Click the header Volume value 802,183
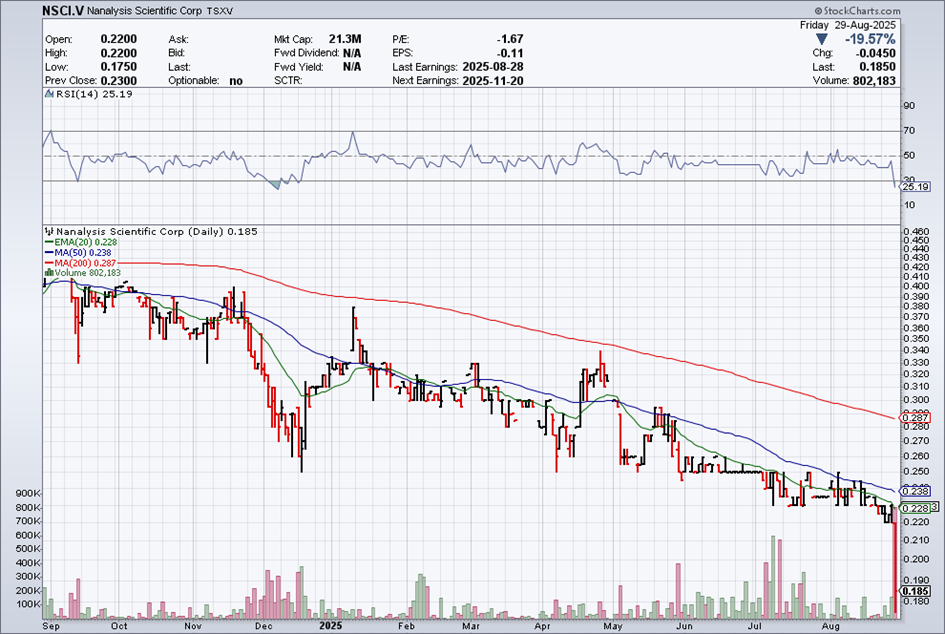Screen dimensions: 945x634 pos(874,81)
